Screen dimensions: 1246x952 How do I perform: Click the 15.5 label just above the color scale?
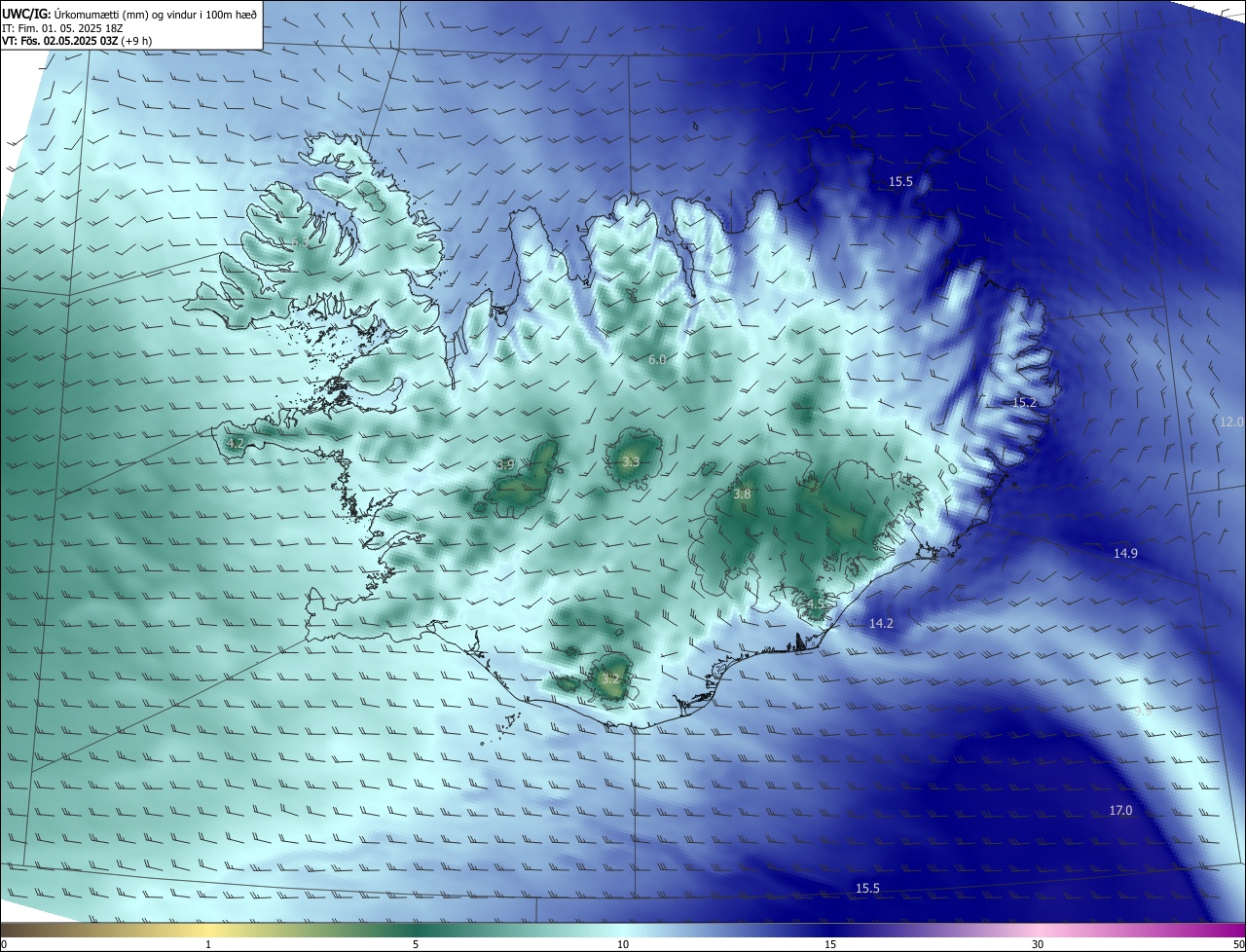(x=867, y=889)
